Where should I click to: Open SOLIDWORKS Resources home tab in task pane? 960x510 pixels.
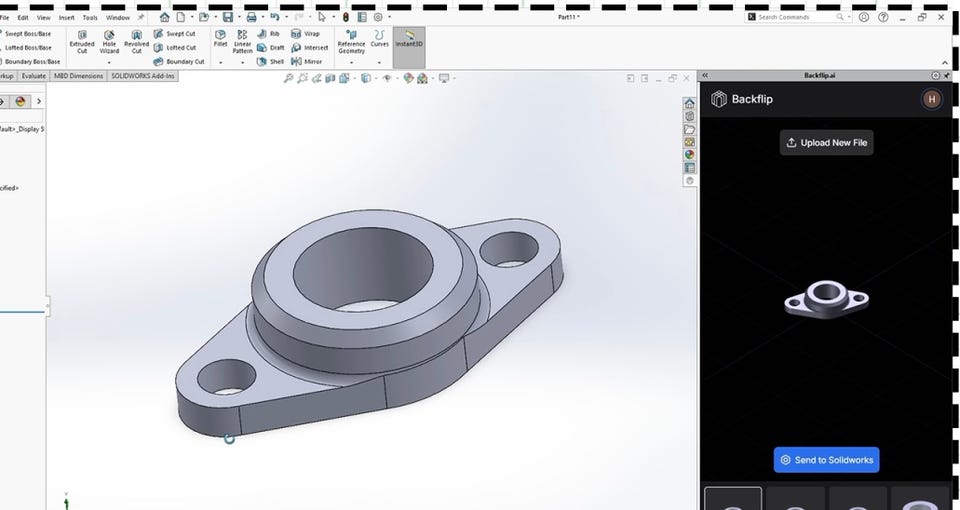[690, 103]
